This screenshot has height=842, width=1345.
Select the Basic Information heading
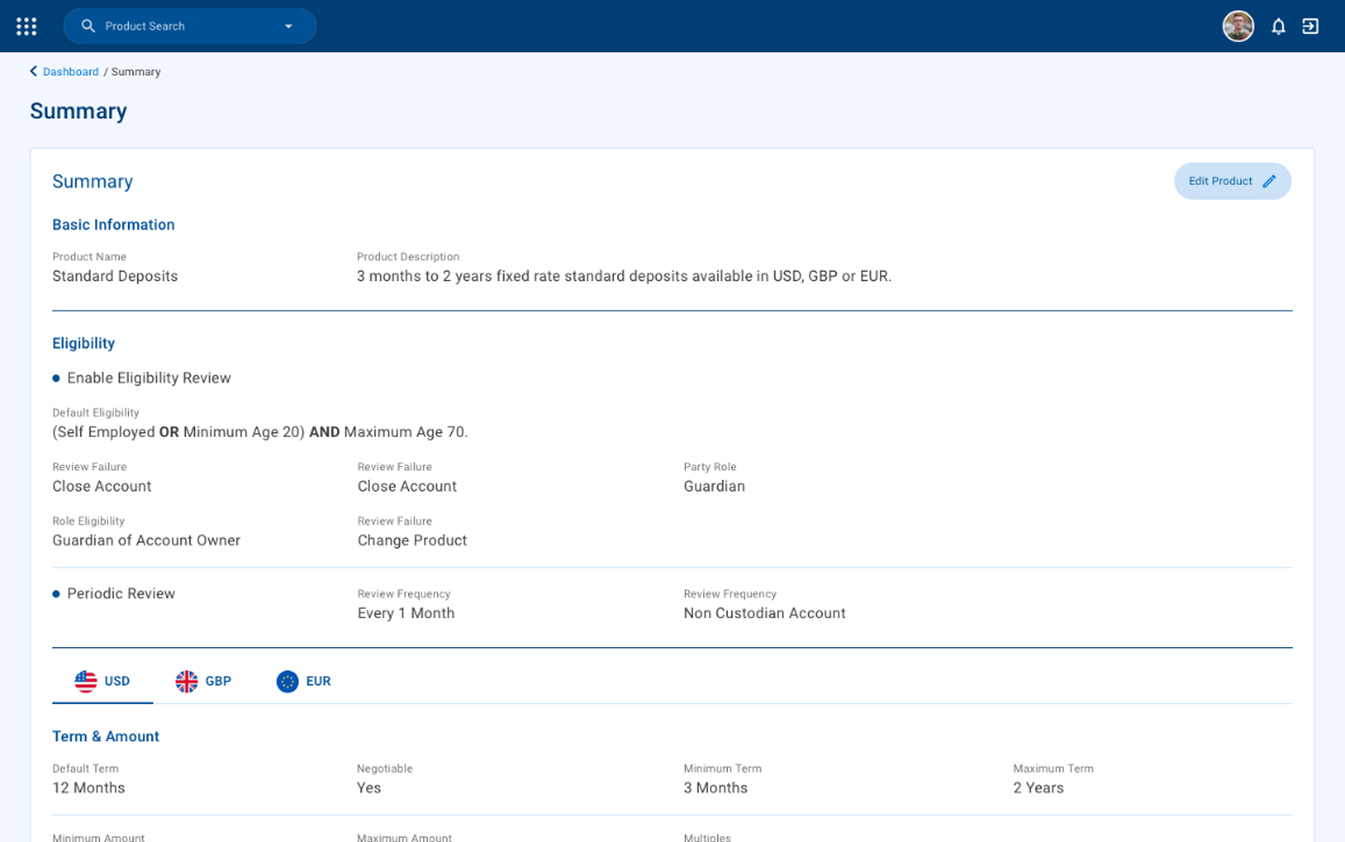[113, 225]
